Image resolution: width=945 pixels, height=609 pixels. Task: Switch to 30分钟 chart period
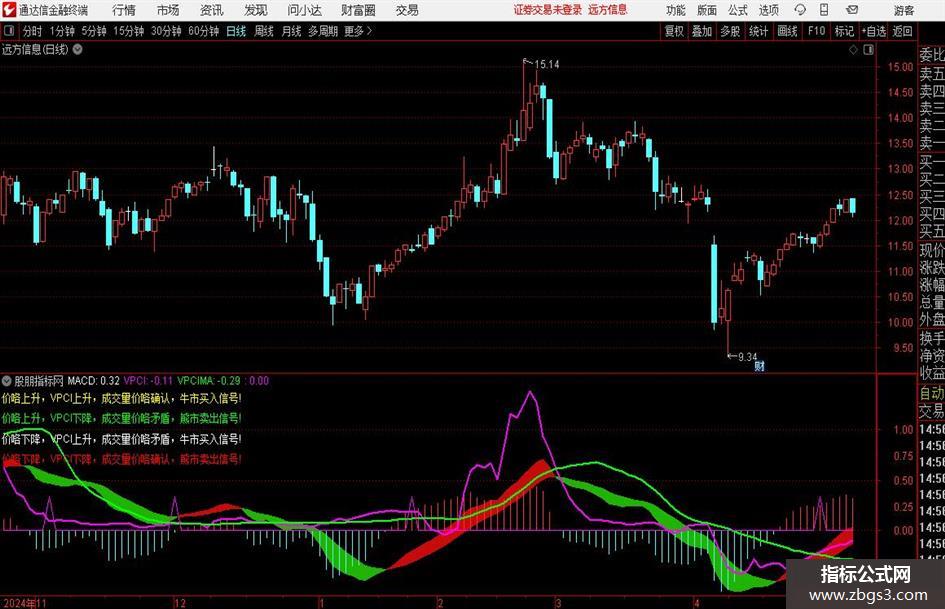point(166,31)
